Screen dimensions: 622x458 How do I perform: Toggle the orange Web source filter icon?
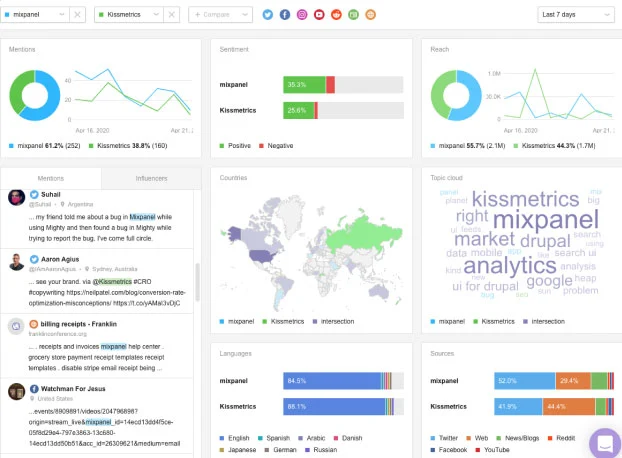tap(371, 15)
